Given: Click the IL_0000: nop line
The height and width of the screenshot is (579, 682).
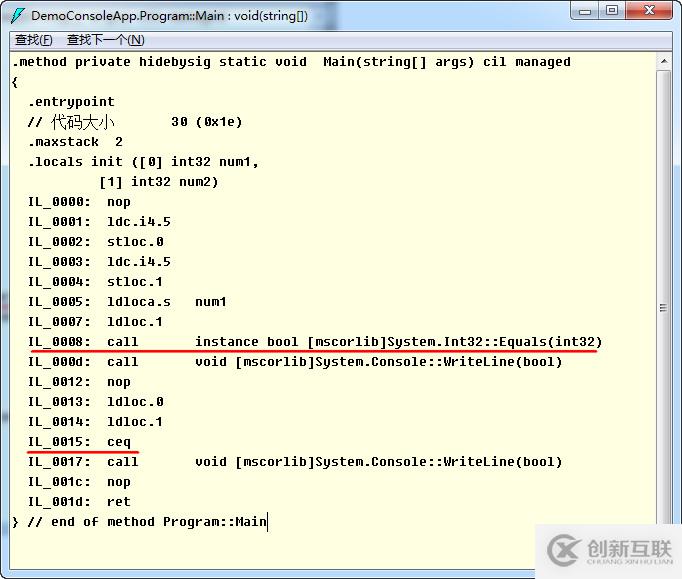Looking at the screenshot, I should (x=79, y=202).
